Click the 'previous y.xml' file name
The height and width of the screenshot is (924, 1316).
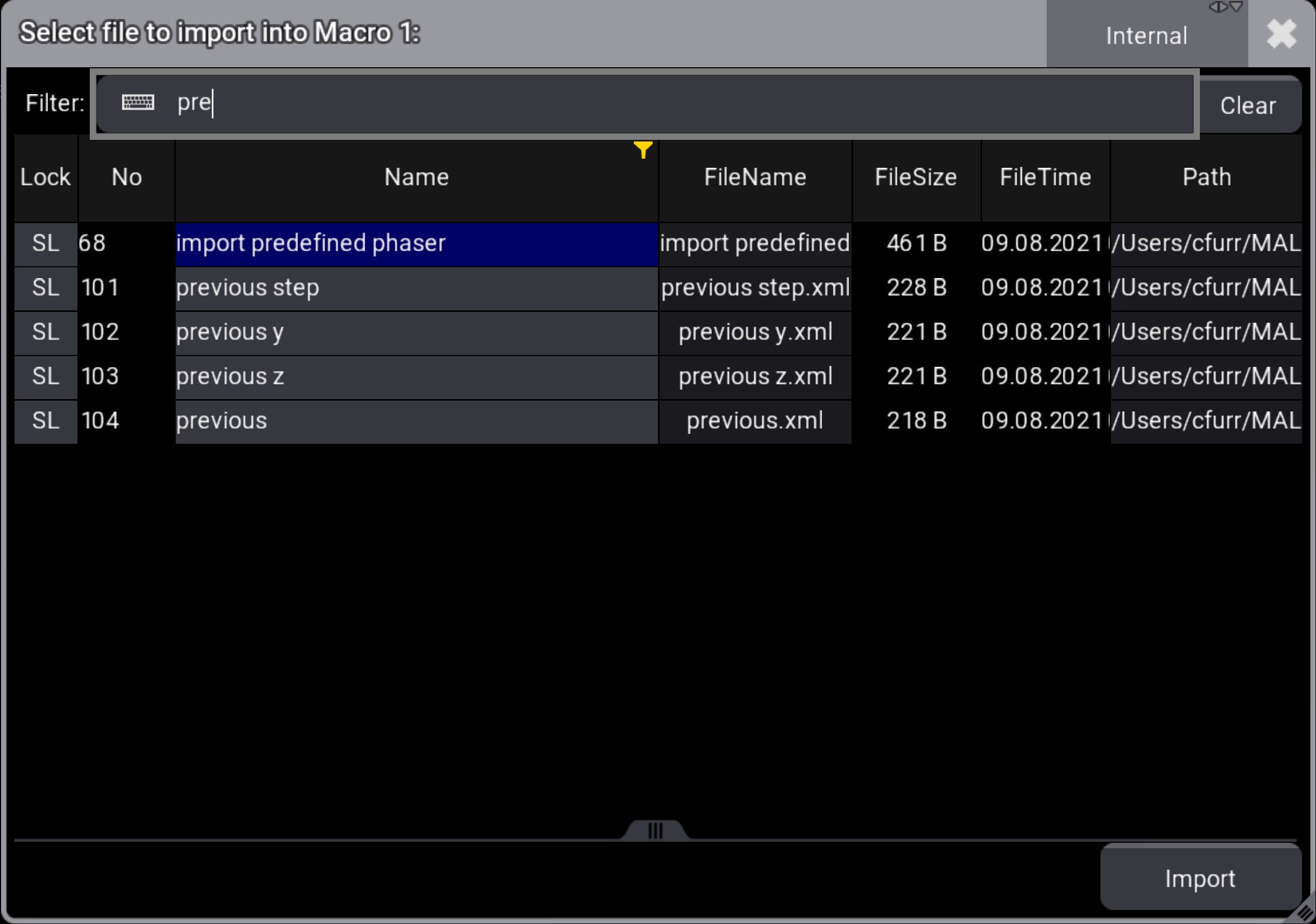[x=755, y=333]
